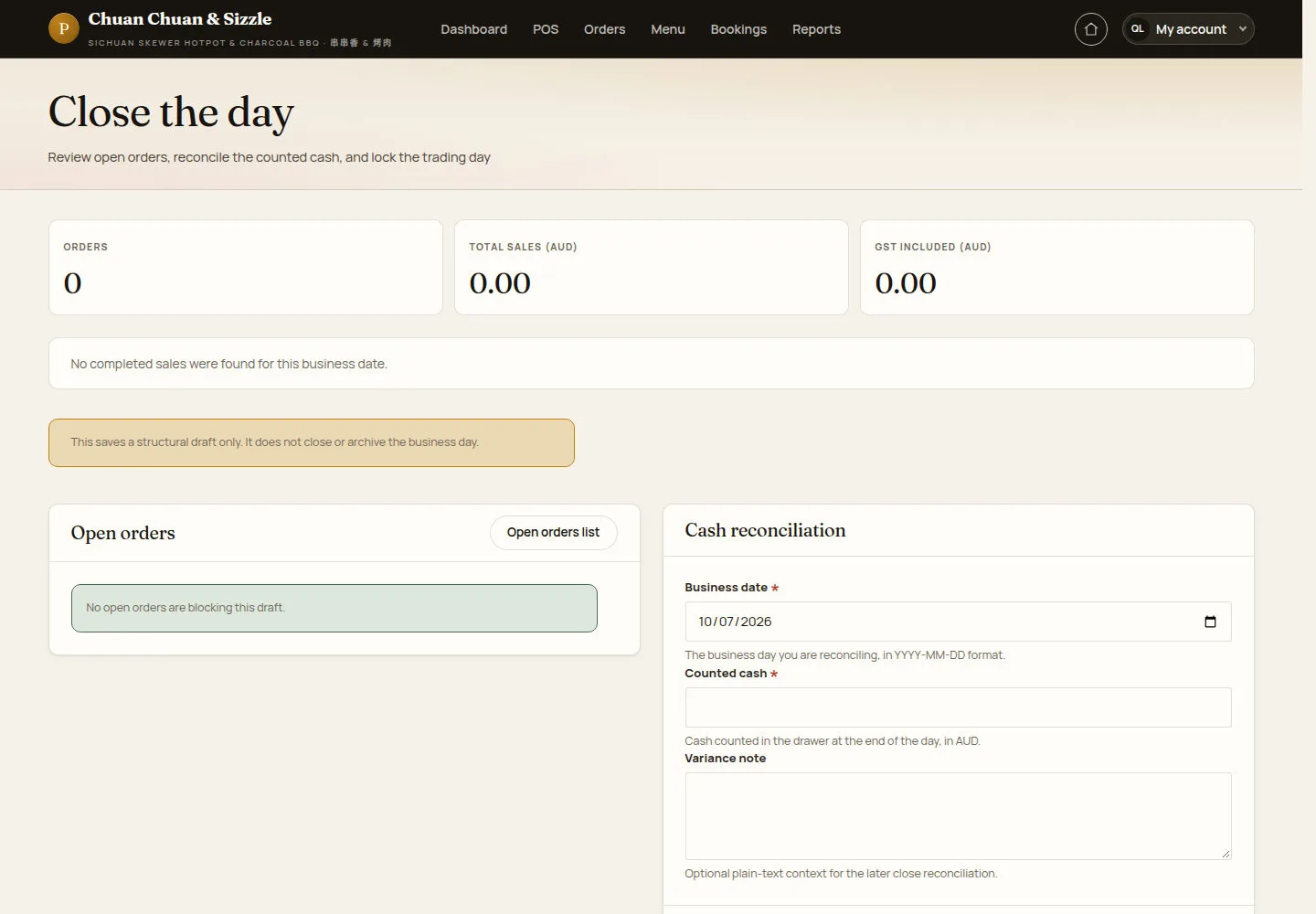Expand the My account dropdown
The image size is (1316, 914).
[1188, 29]
